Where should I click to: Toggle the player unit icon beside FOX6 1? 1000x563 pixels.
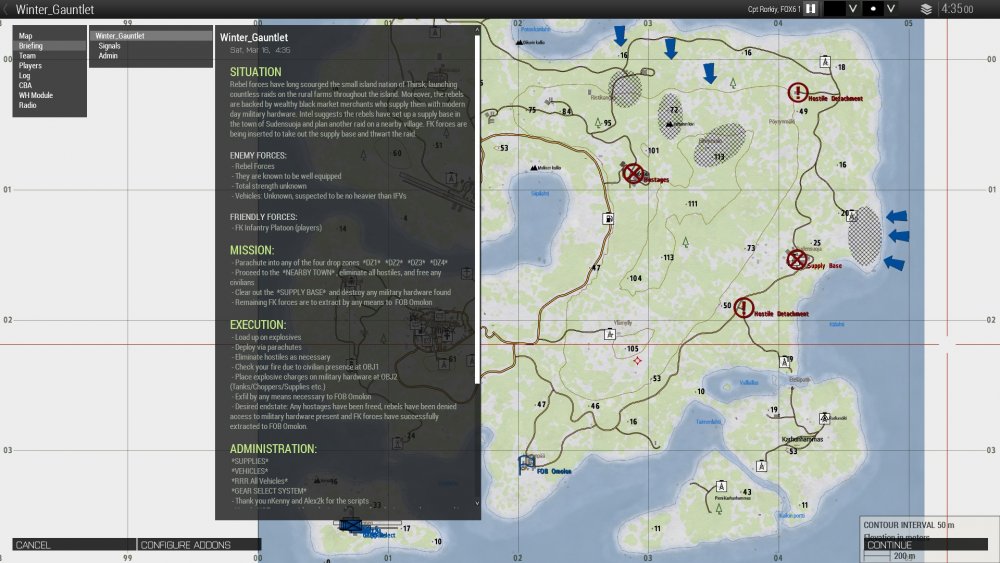811,9
